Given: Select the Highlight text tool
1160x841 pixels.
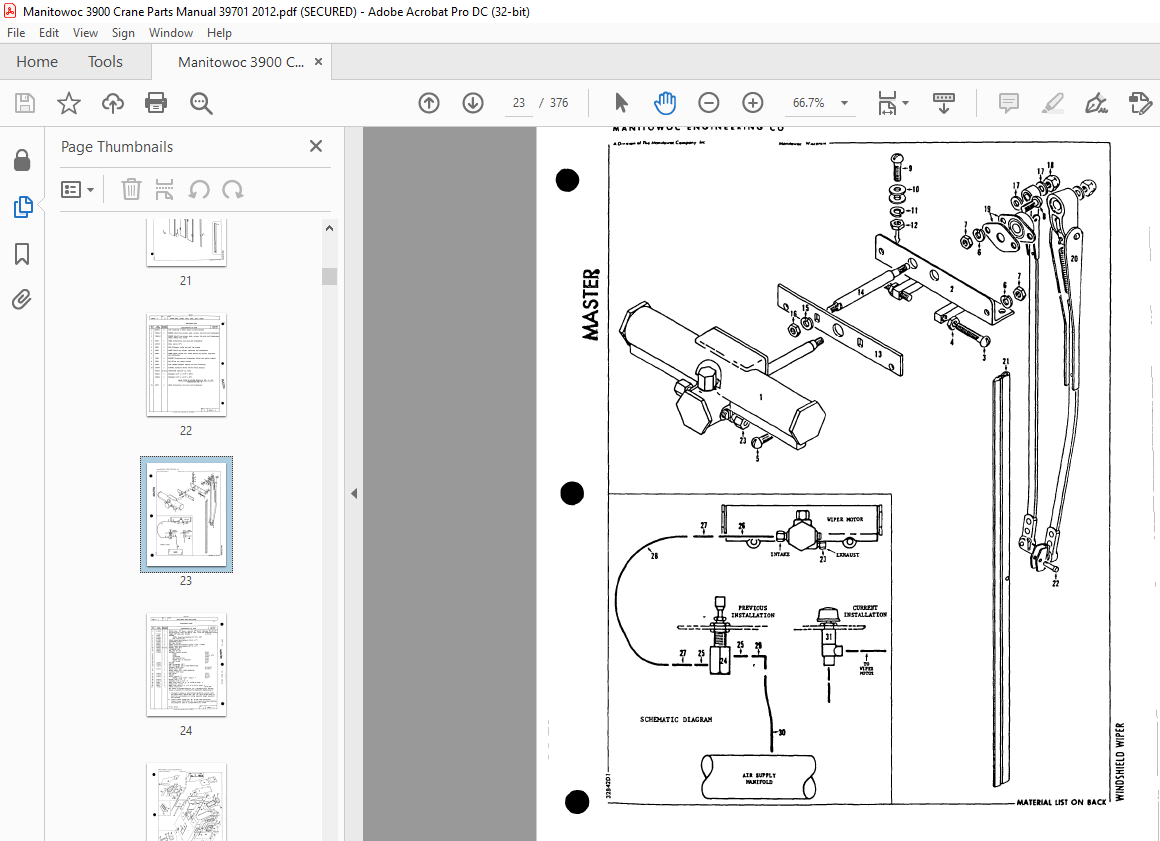Looking at the screenshot, I should (x=1052, y=103).
